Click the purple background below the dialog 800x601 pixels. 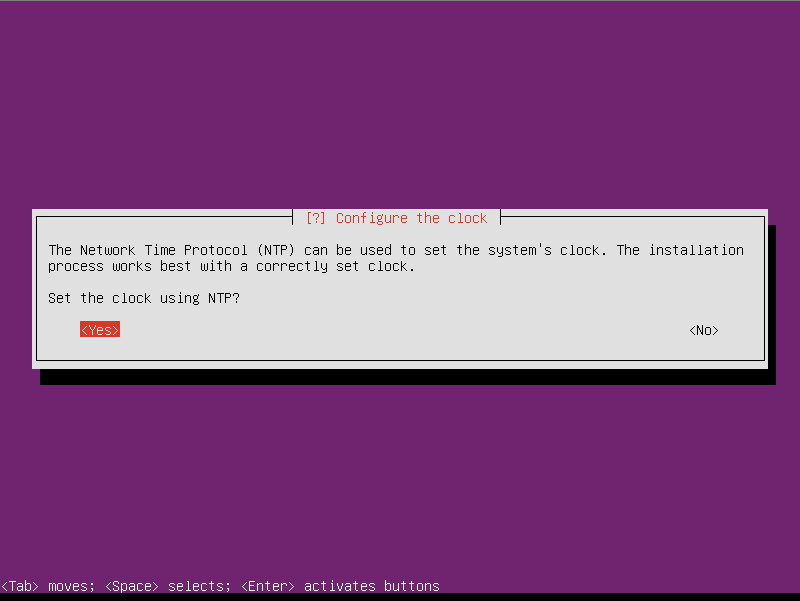400,480
